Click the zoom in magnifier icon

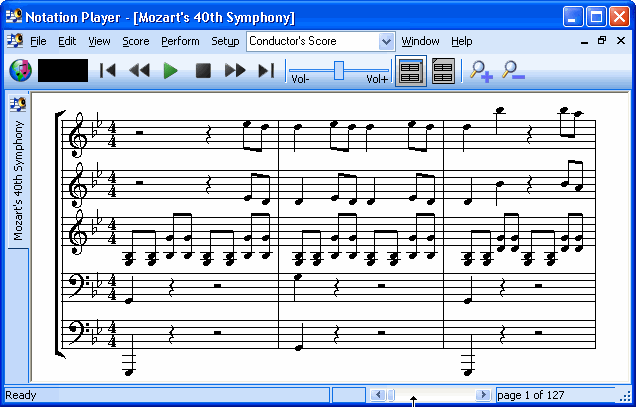481,70
